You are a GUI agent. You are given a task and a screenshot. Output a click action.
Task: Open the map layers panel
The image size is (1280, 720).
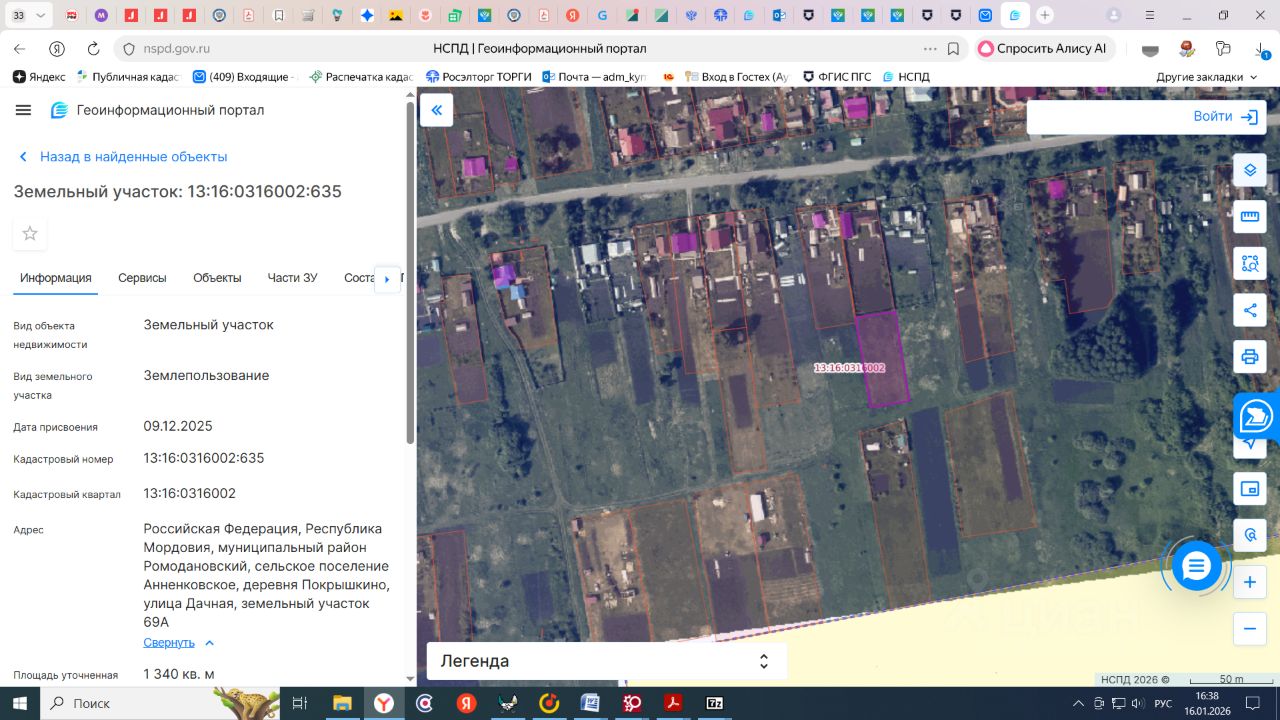click(x=1249, y=170)
